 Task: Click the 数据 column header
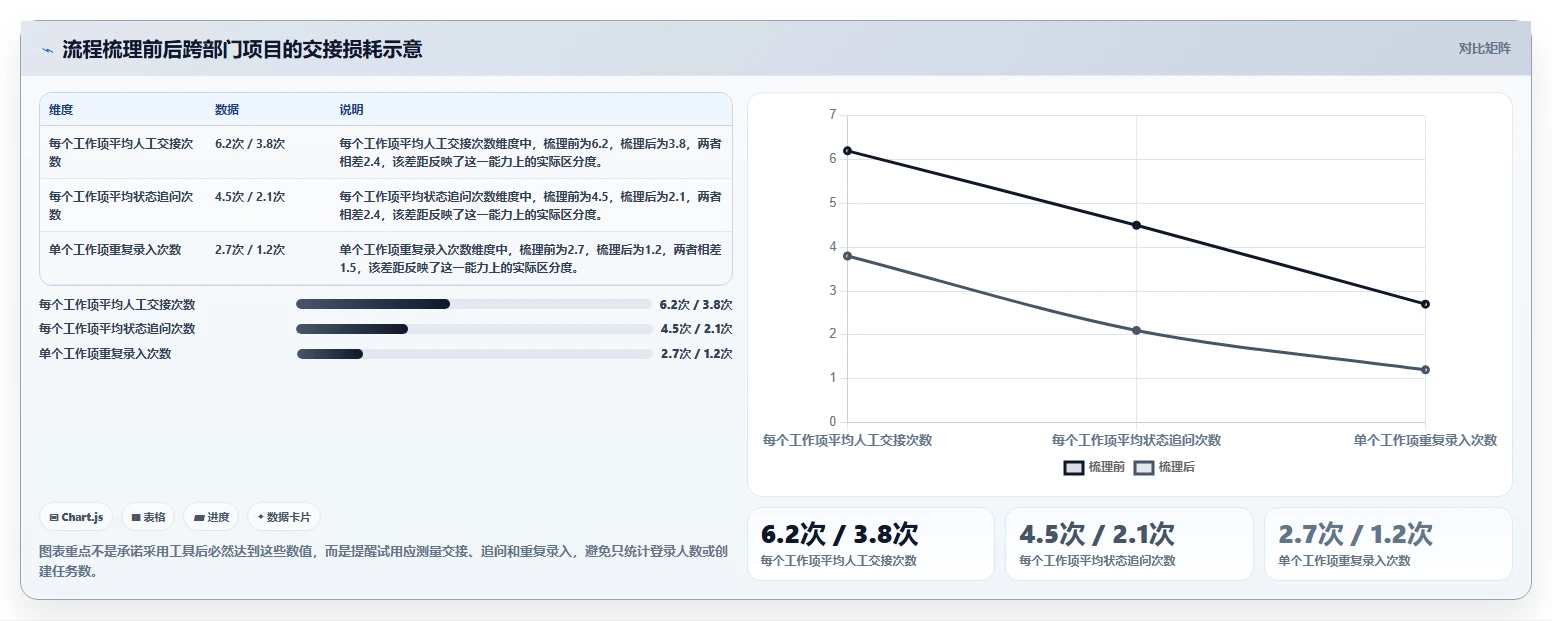[x=227, y=110]
